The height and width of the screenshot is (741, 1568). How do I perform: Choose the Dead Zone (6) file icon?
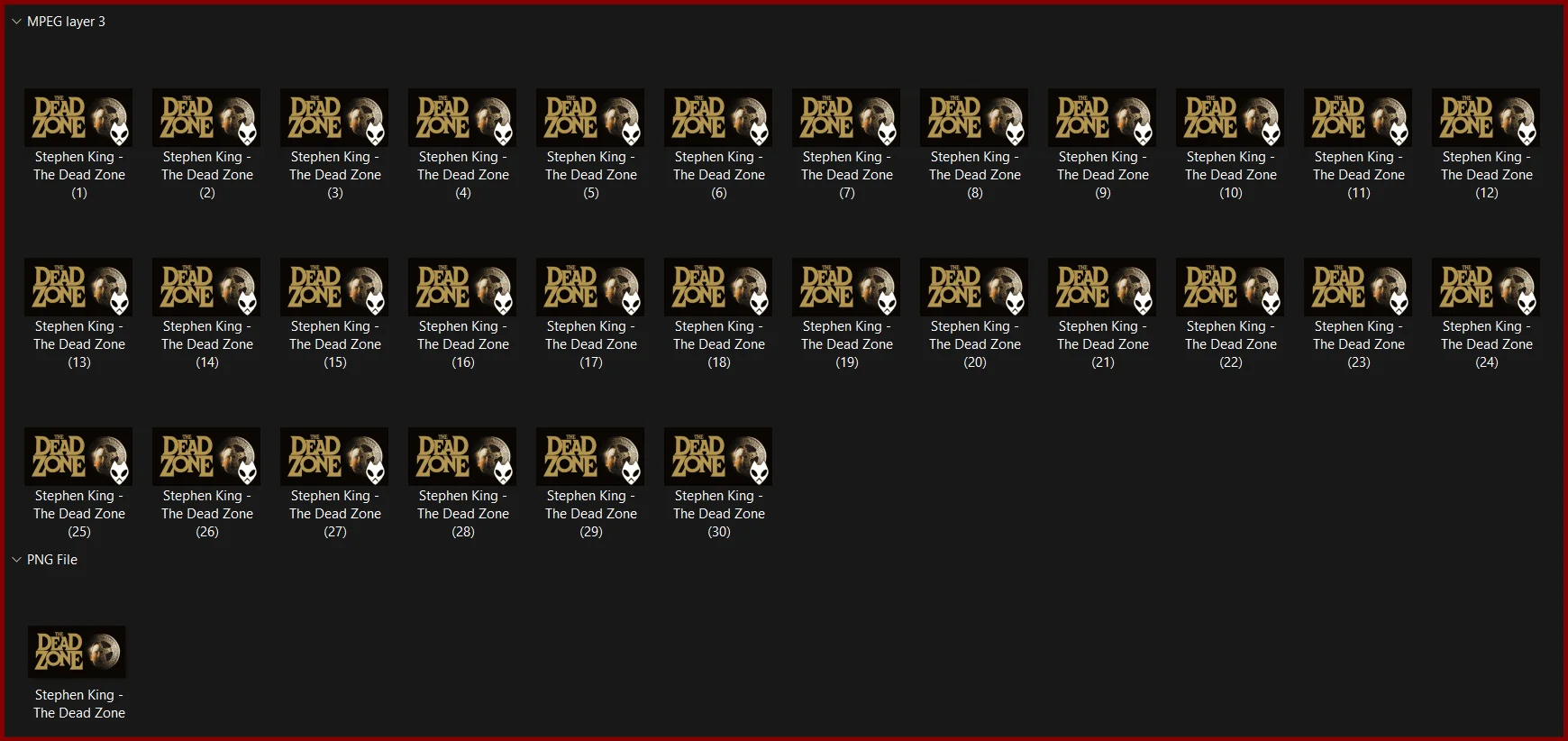click(x=718, y=117)
